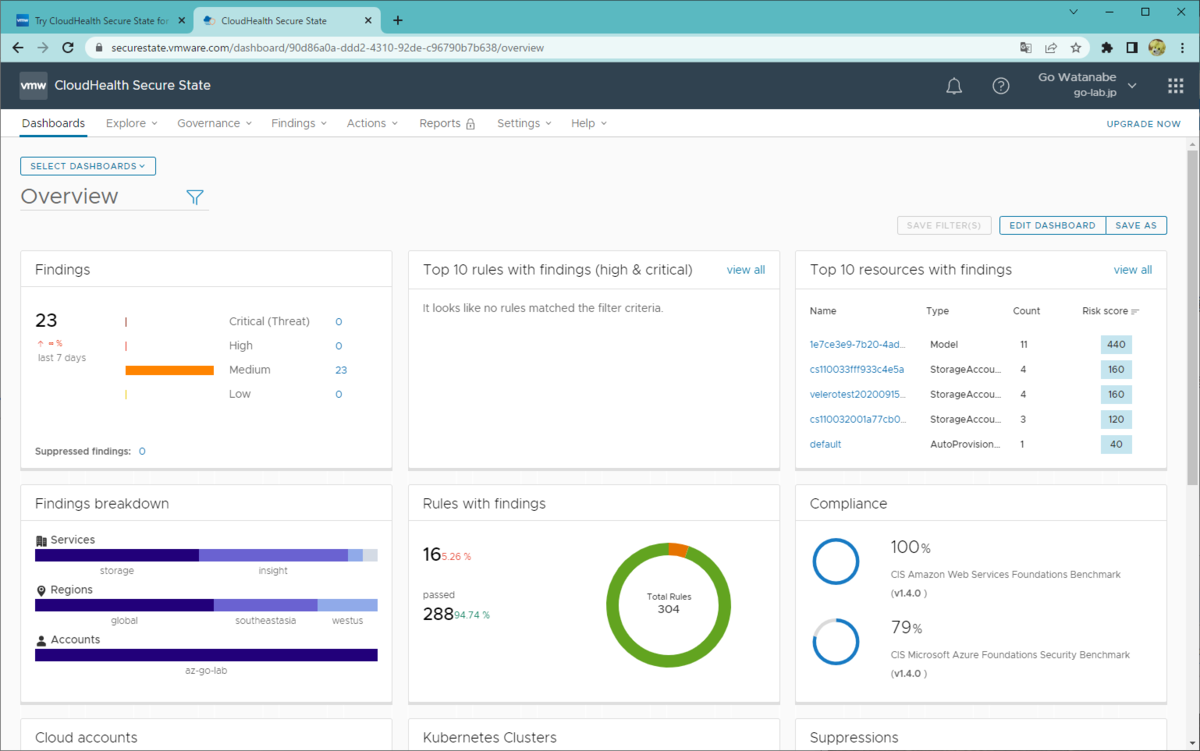Open the Go Watanabe user dropdown
Viewport: 1200px width, 751px height.
[x=1088, y=85]
